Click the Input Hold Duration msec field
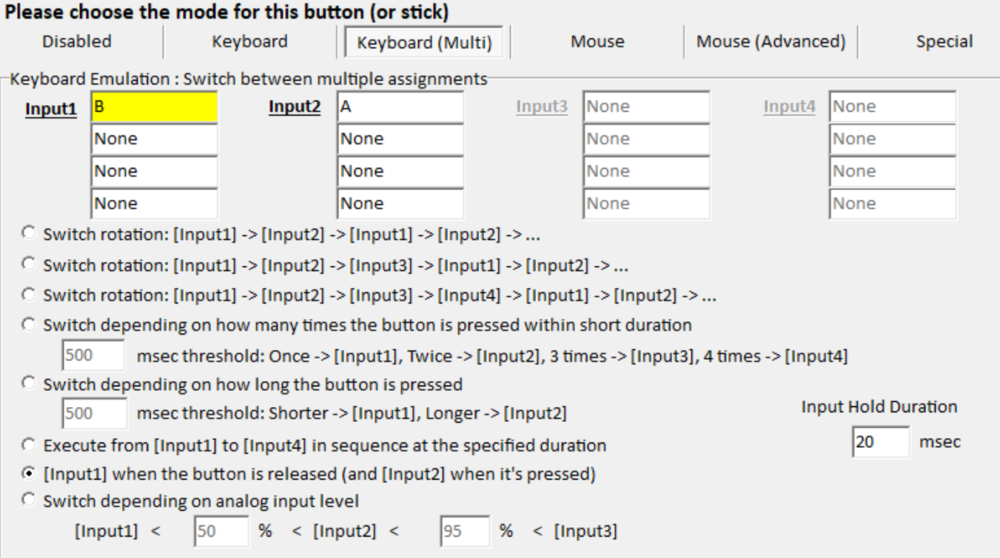This screenshot has height=558, width=1000. tap(880, 442)
